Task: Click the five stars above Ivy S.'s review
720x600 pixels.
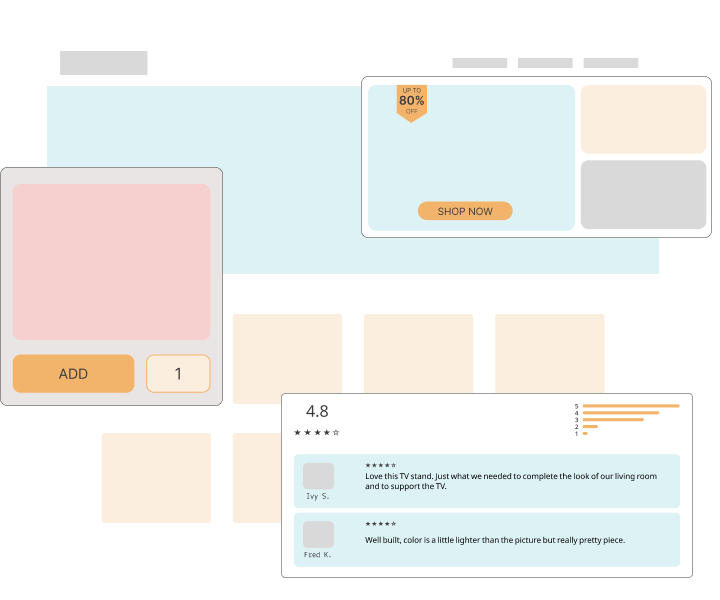Action: point(381,465)
